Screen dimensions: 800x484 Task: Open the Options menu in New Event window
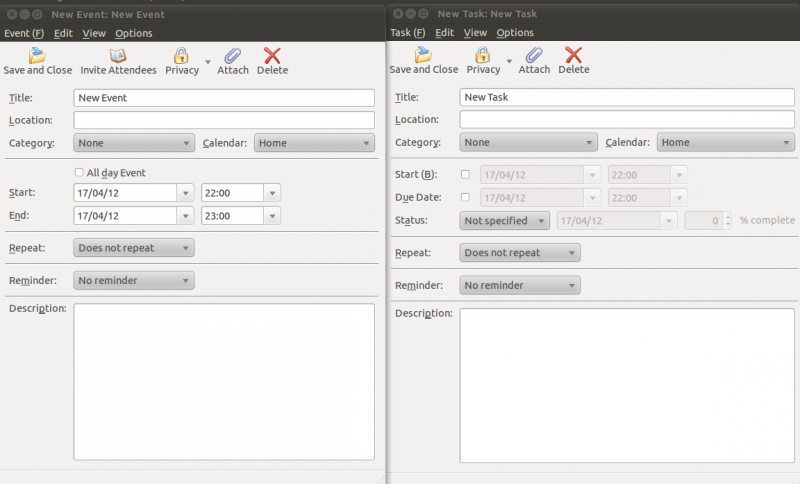[x=133, y=33]
